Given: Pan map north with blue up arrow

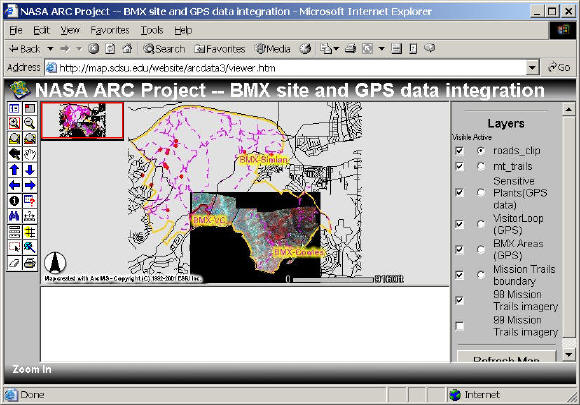Looking at the screenshot, I should pos(14,169).
